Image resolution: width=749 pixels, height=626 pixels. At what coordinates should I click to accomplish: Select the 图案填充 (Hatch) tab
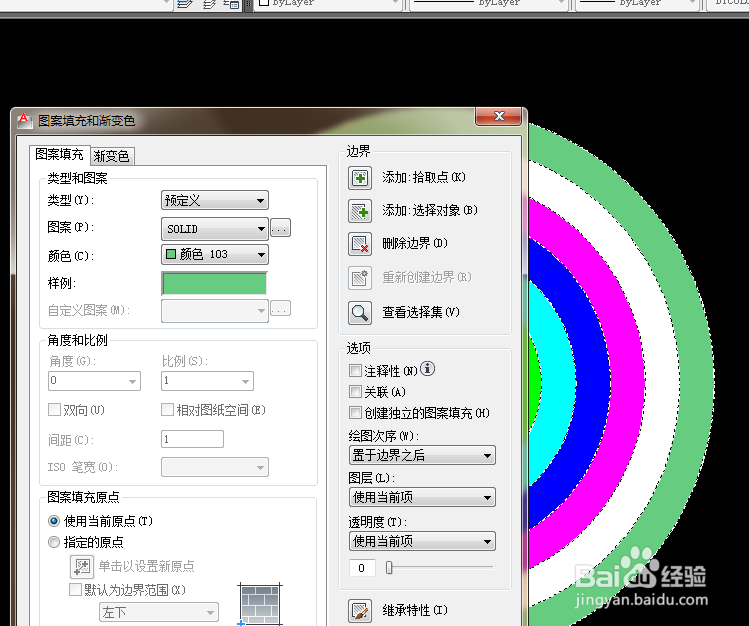point(59,154)
